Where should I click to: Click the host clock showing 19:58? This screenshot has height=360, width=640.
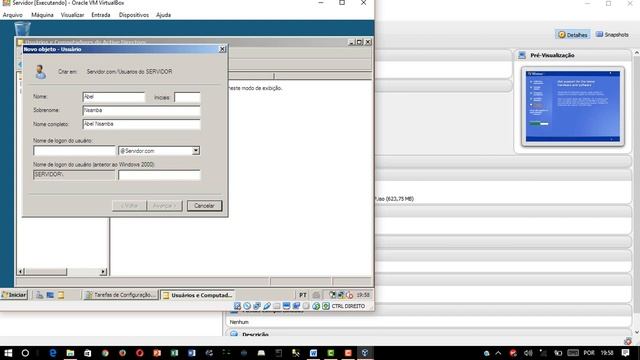[607, 353]
